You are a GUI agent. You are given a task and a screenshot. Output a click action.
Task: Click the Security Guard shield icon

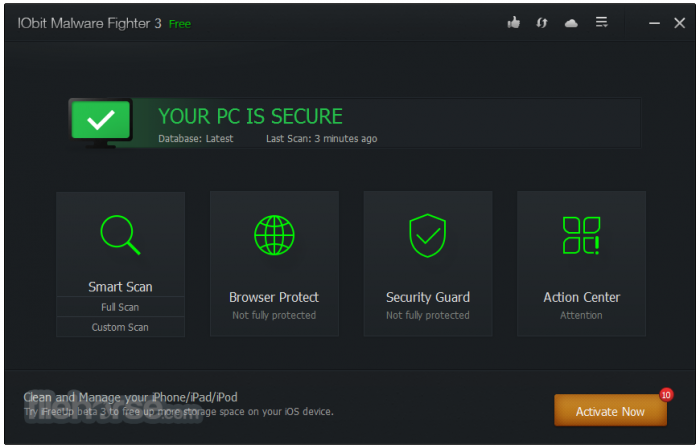tap(427, 236)
